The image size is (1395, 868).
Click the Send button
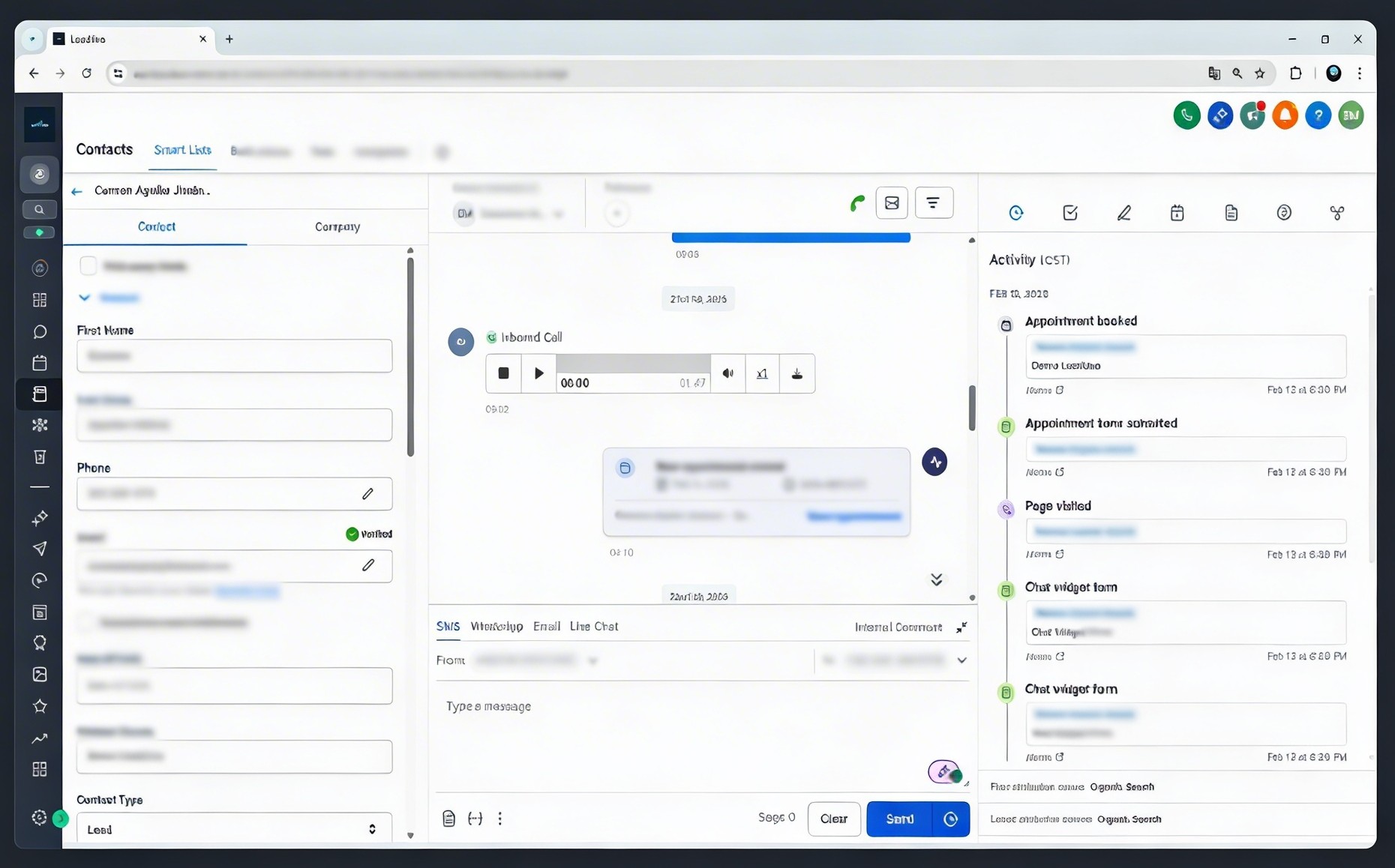(900, 819)
